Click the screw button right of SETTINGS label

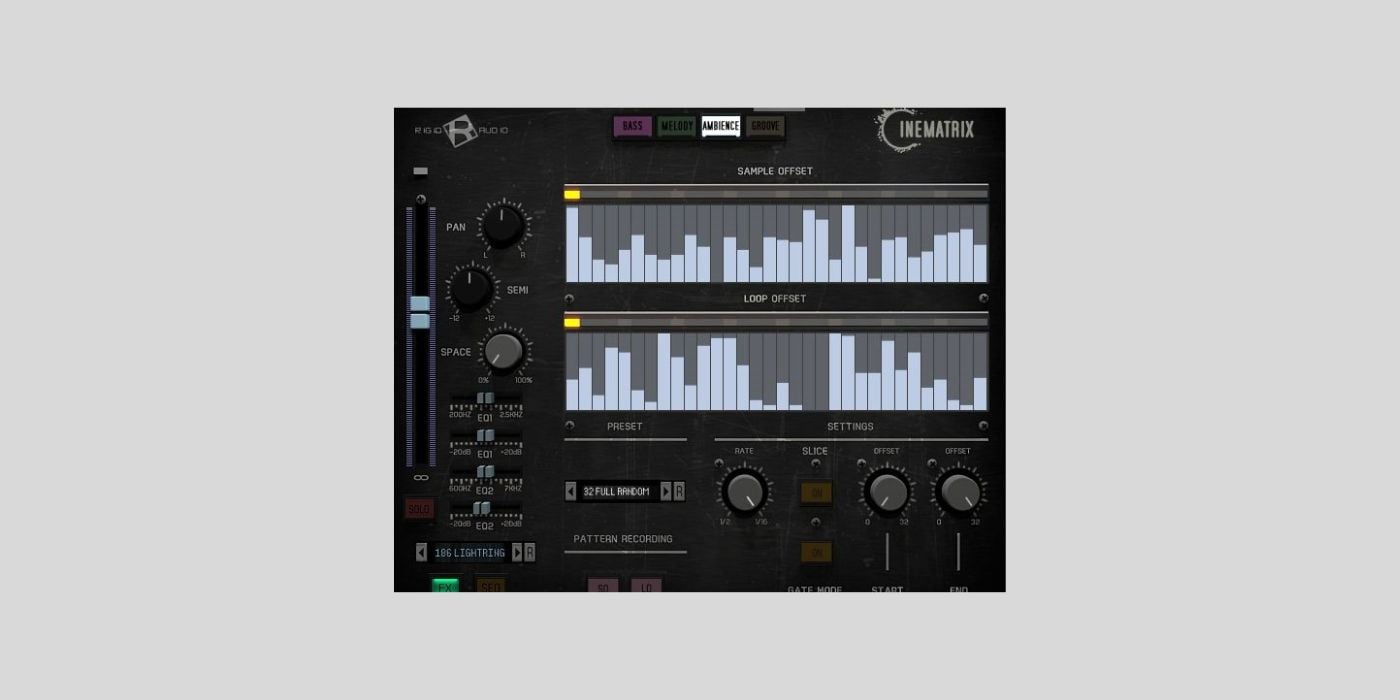[x=983, y=425]
